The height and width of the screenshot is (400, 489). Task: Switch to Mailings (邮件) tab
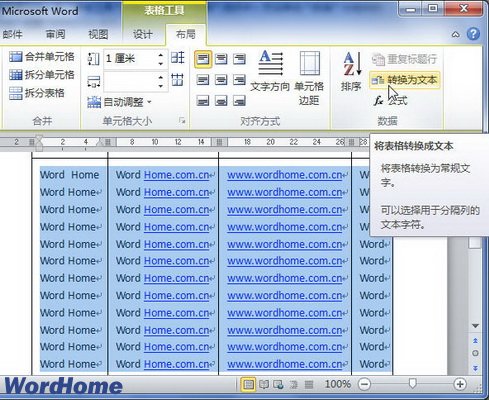tap(12, 34)
